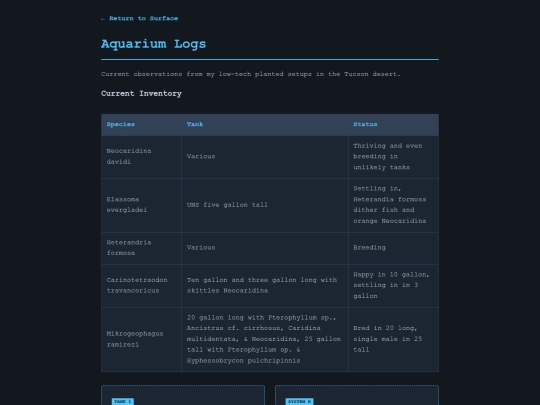Click the Current observations intro paragraph
Viewport: 540px width, 405px height.
[x=251, y=74]
